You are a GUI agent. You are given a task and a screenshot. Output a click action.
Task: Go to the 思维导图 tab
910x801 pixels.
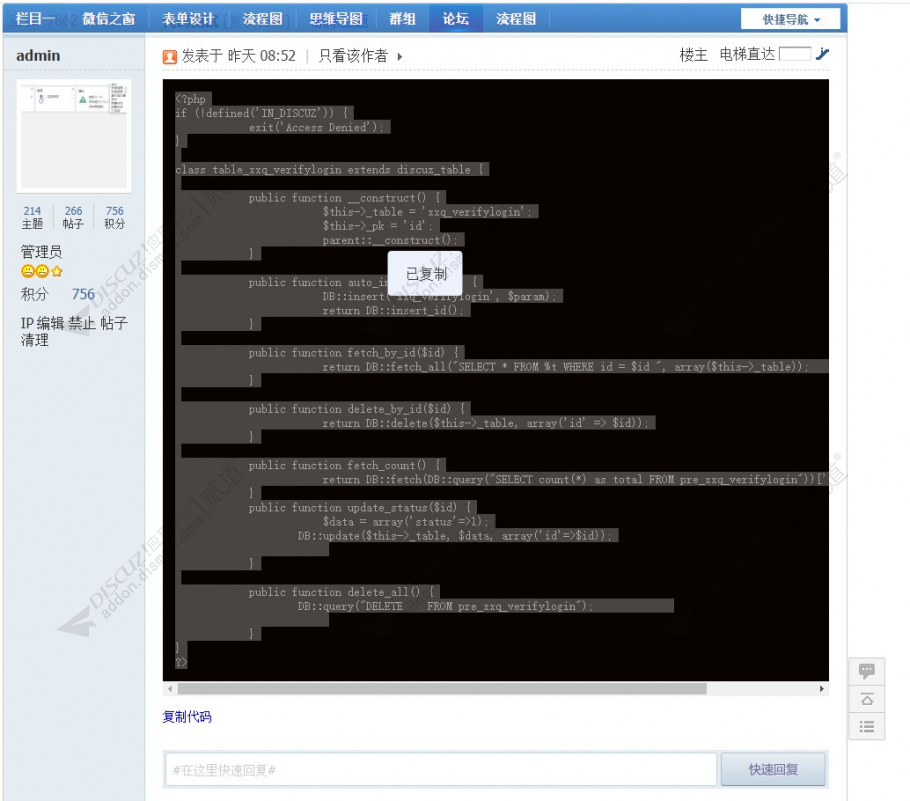point(335,19)
